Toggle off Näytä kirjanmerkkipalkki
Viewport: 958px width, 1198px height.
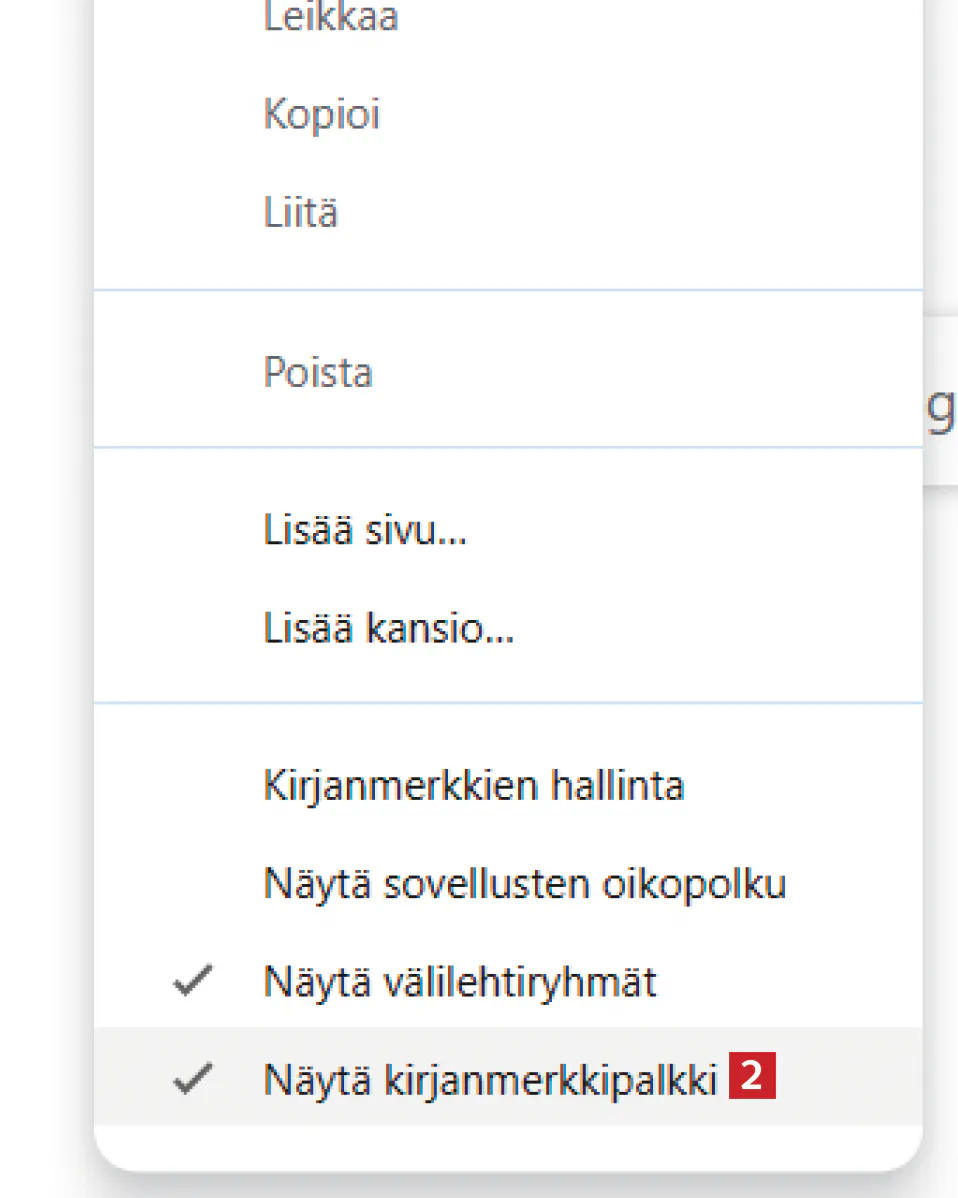490,1079
